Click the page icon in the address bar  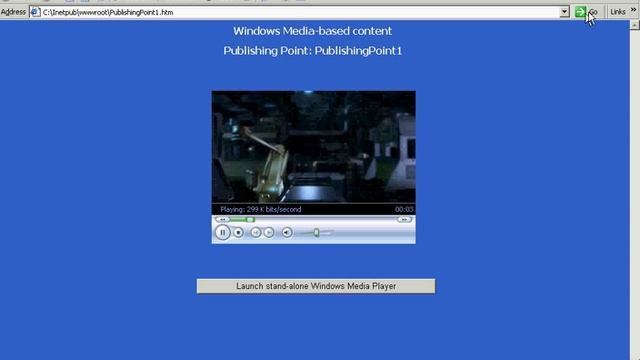(x=36, y=12)
